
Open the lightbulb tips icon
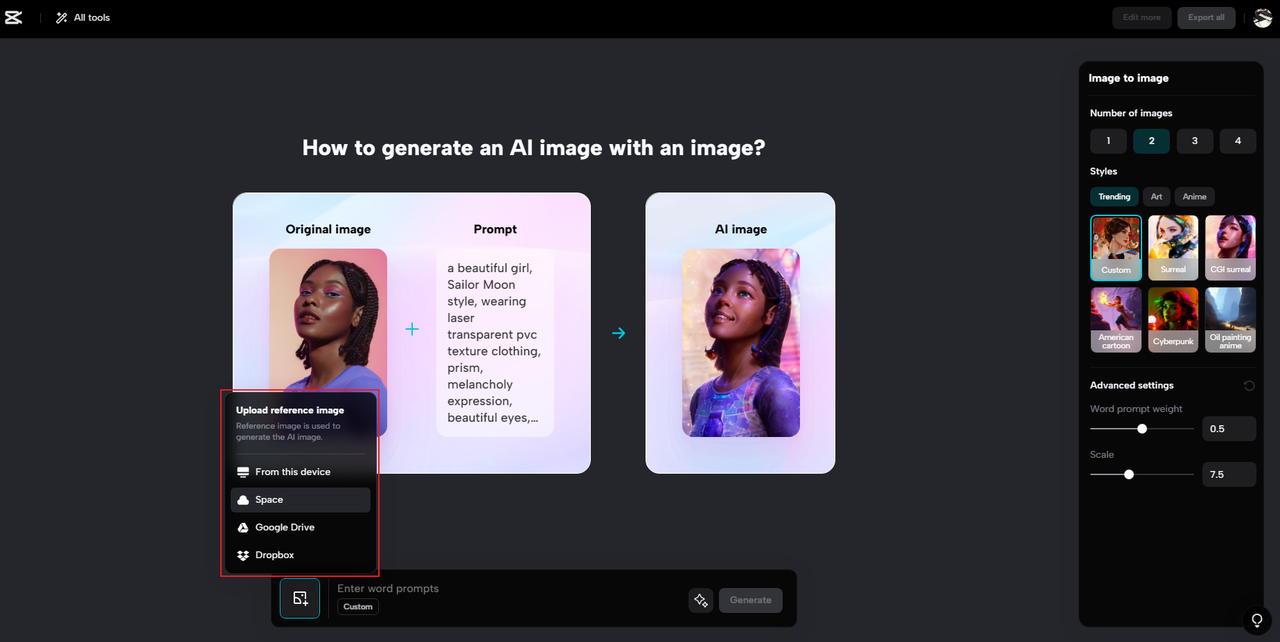(1258, 620)
